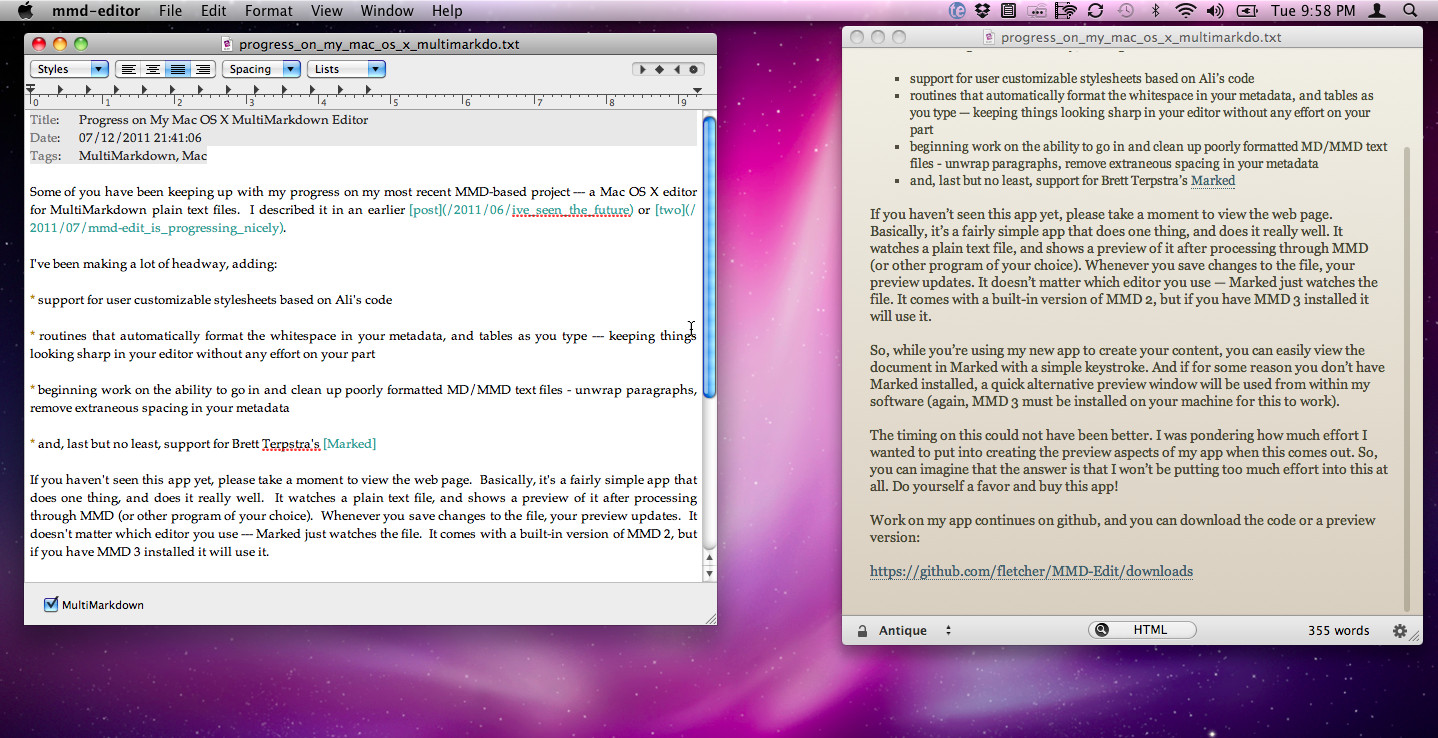The image size is (1438, 738).
Task: Click the align right text icon
Action: pyautogui.click(x=203, y=69)
